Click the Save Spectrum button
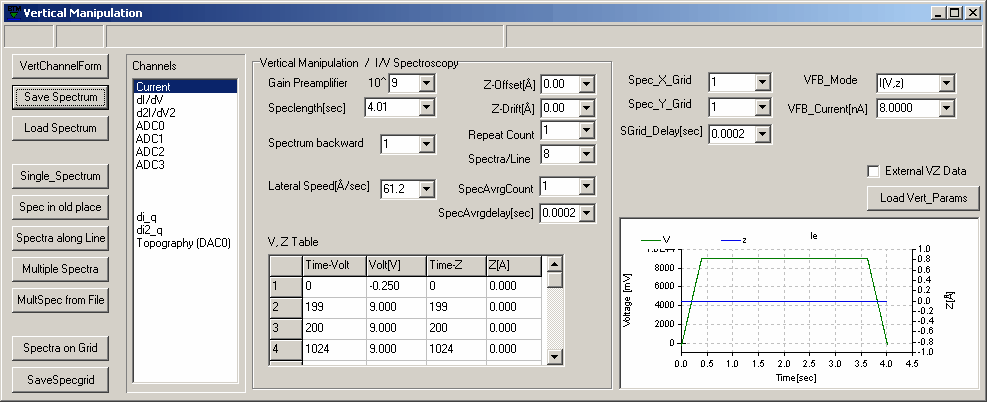The height and width of the screenshot is (402, 987). (x=60, y=97)
